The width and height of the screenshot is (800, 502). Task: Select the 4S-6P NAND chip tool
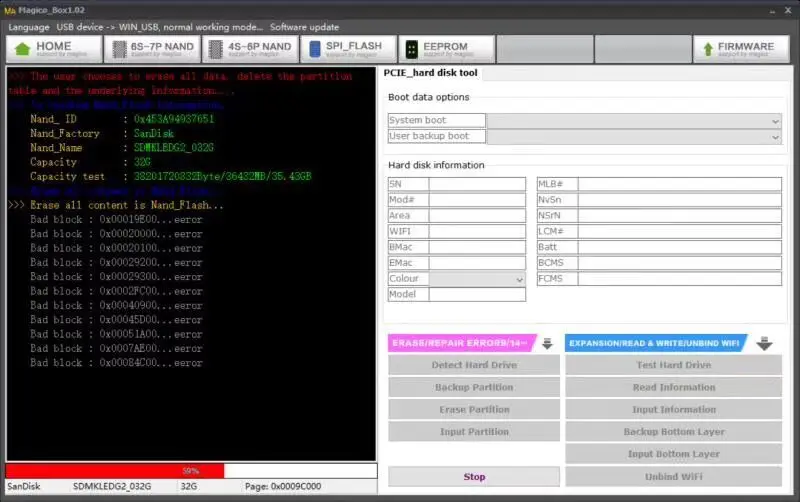coord(251,49)
